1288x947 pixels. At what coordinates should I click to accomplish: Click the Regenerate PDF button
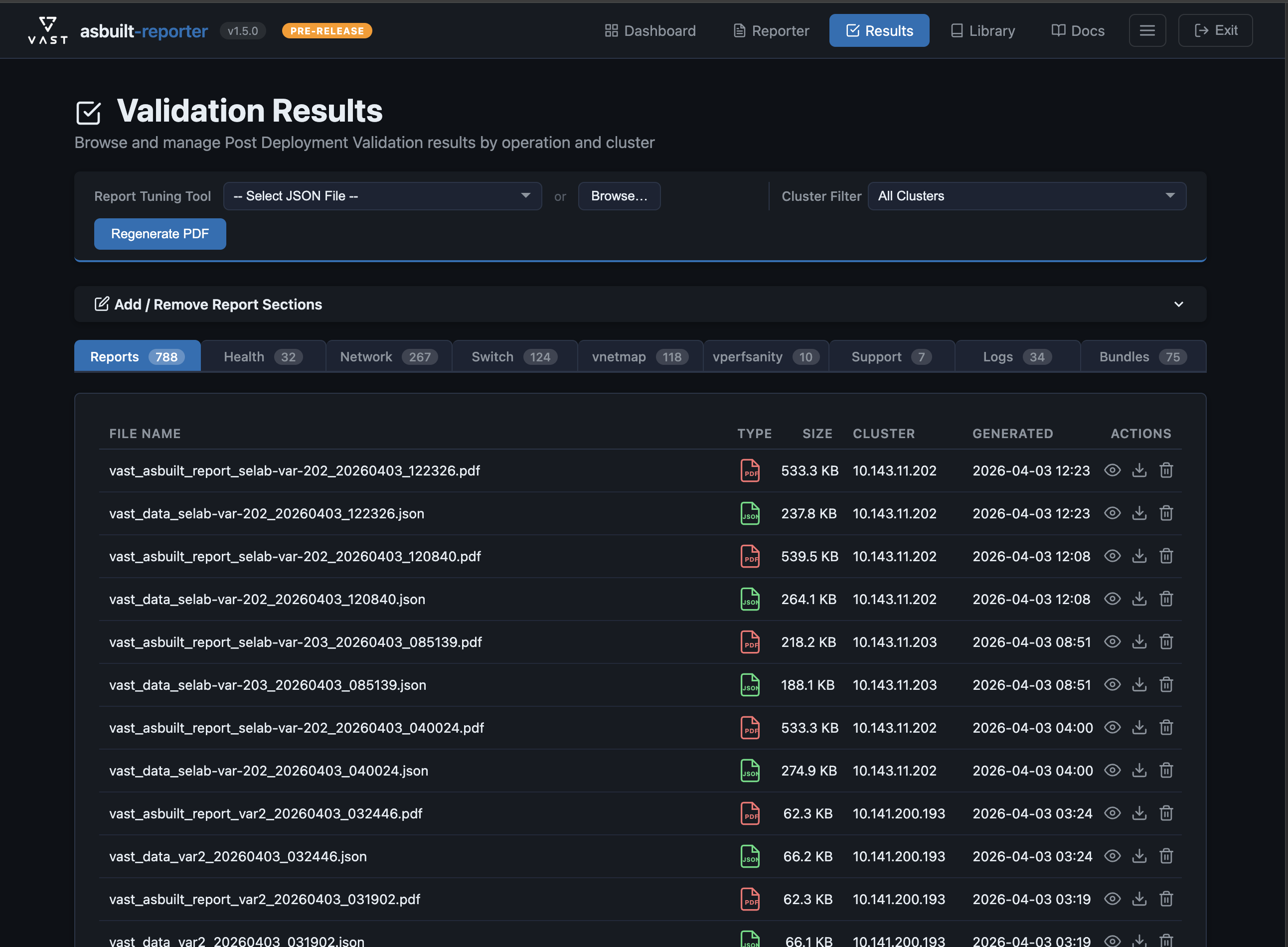[x=160, y=233]
